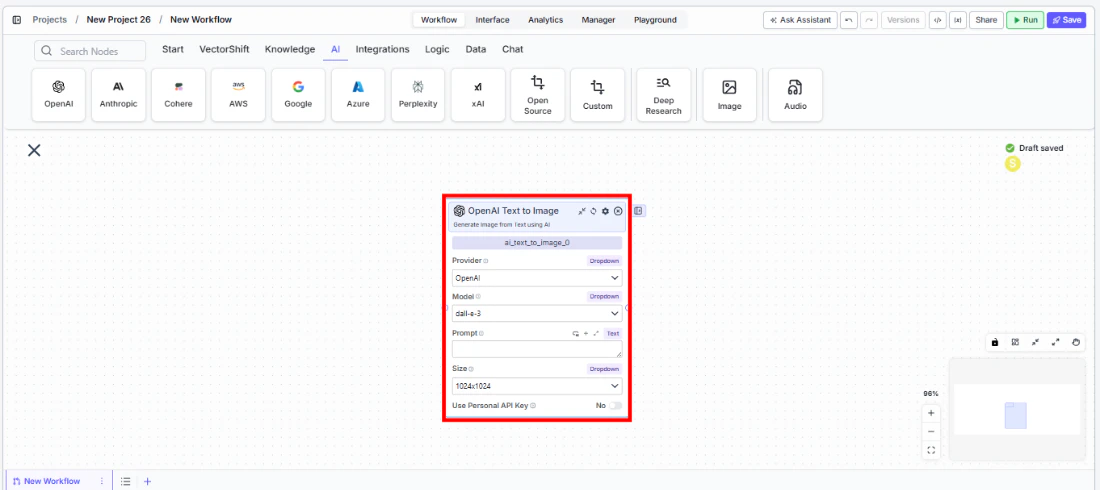Click the Search Nodes field
Viewport: 1100px width, 490px height.
point(90,51)
